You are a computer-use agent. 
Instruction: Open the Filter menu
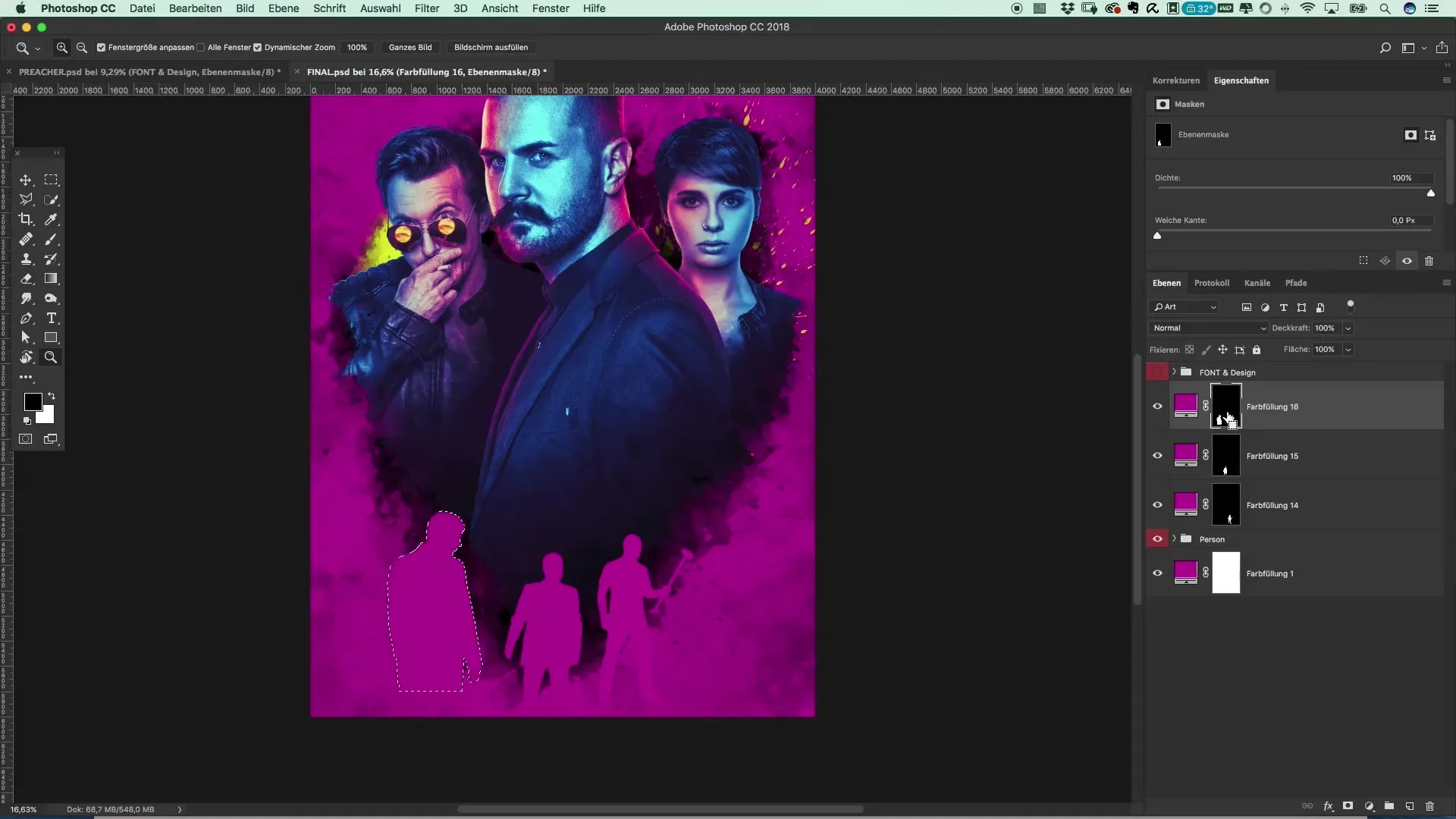pyautogui.click(x=427, y=8)
